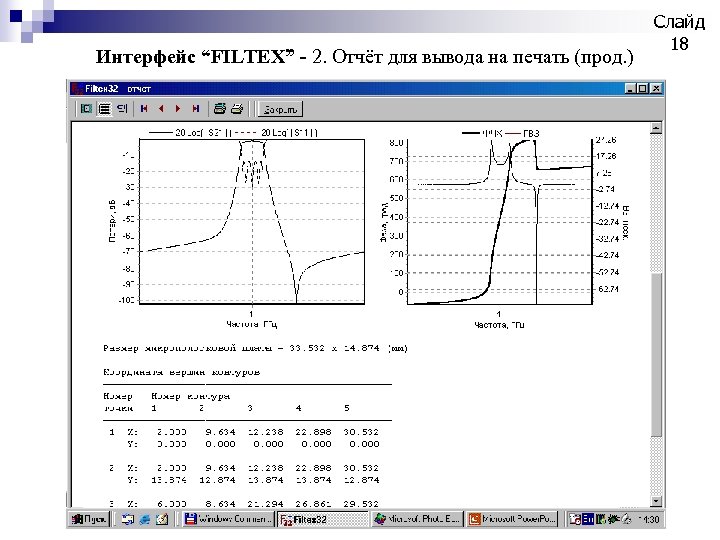
Task: Open printer setup from the toolbar
Action: pos(220,109)
